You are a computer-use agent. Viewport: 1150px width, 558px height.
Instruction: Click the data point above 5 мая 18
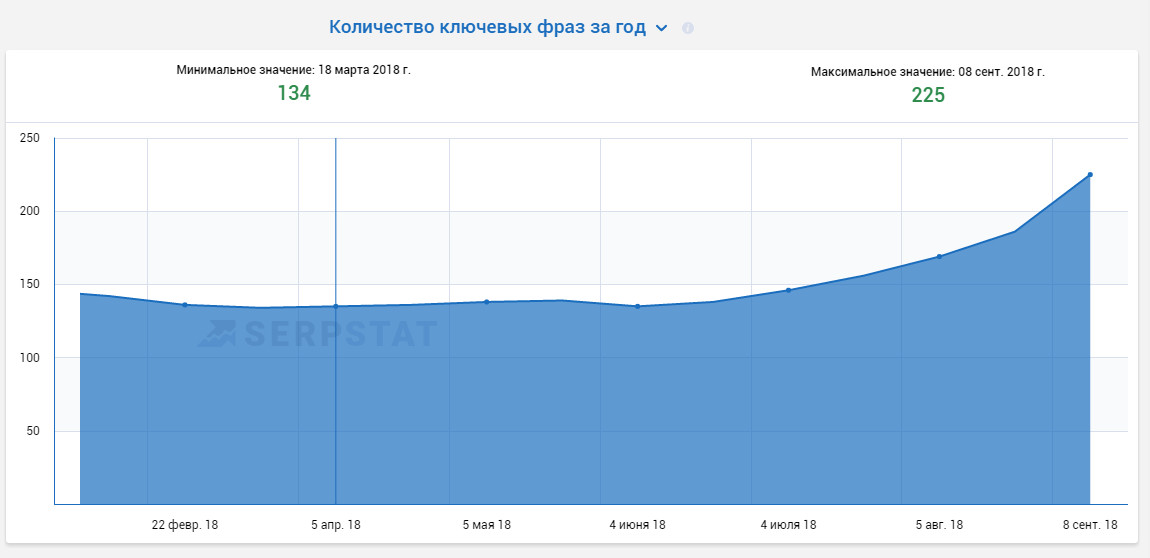point(486,302)
